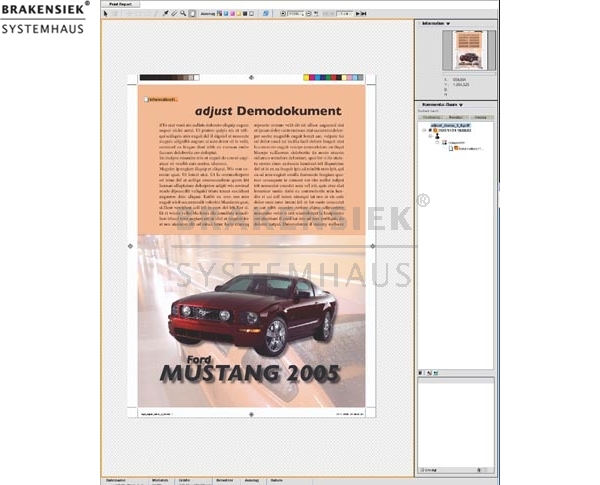Image resolution: width=600 pixels, height=485 pixels.
Task: Select the highlighted document tree item
Action: coord(450,125)
